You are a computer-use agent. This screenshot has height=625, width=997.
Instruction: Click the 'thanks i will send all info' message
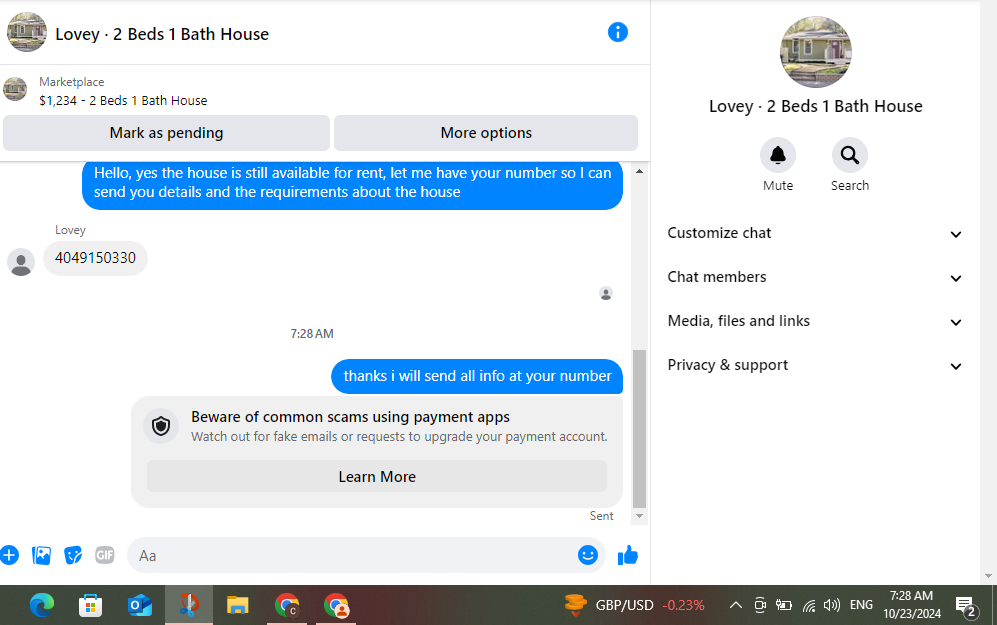(477, 376)
